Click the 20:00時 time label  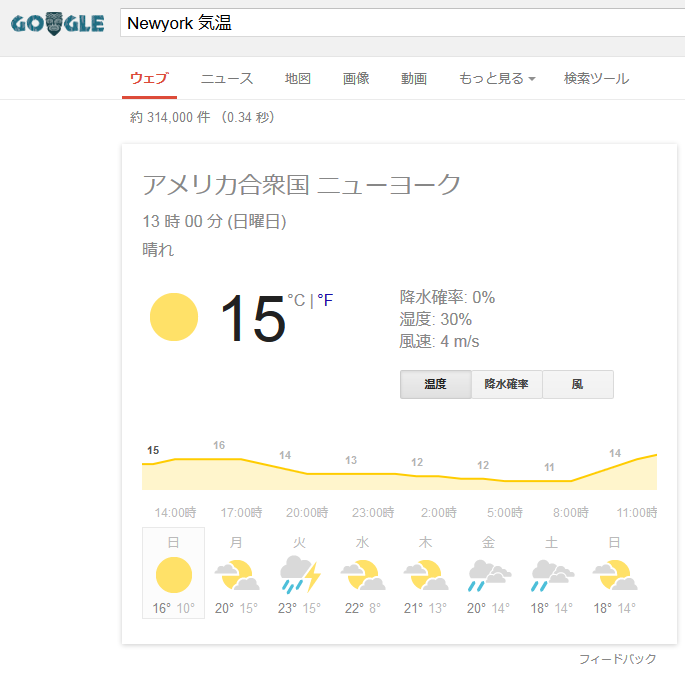click(x=307, y=512)
